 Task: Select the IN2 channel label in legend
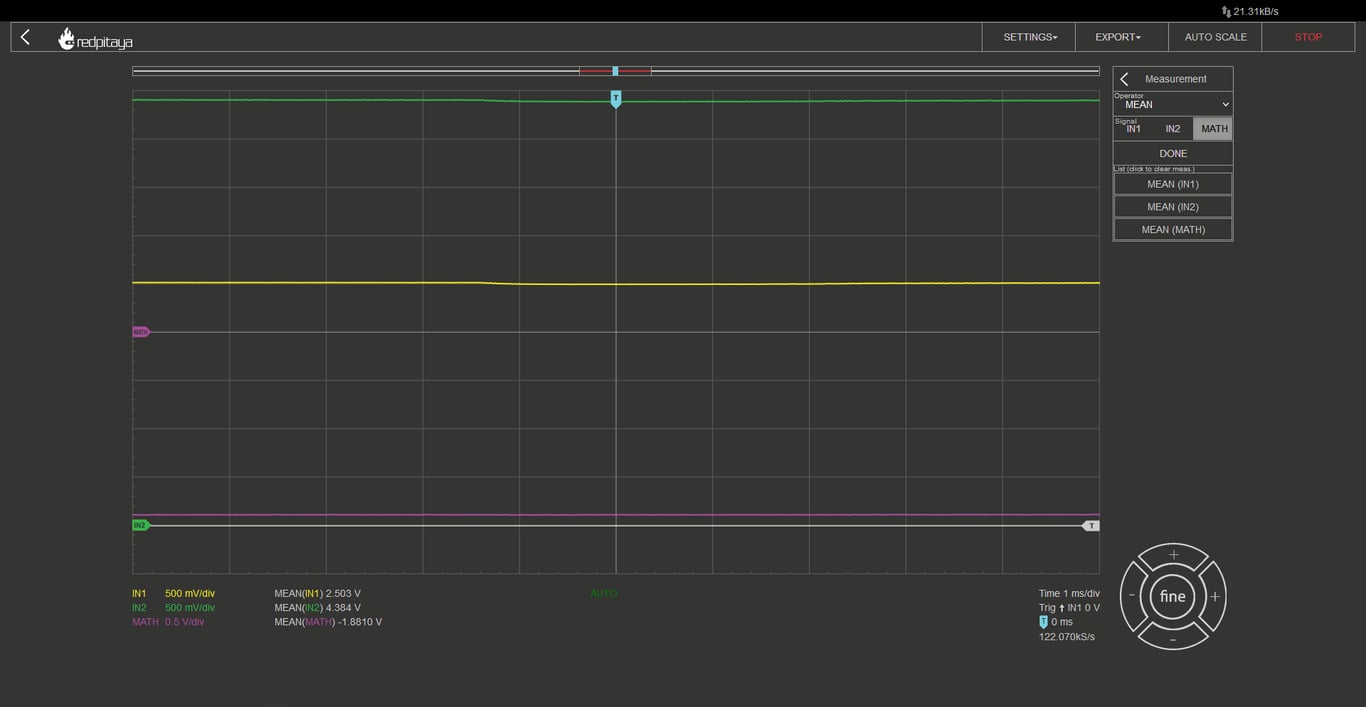[x=139, y=608]
